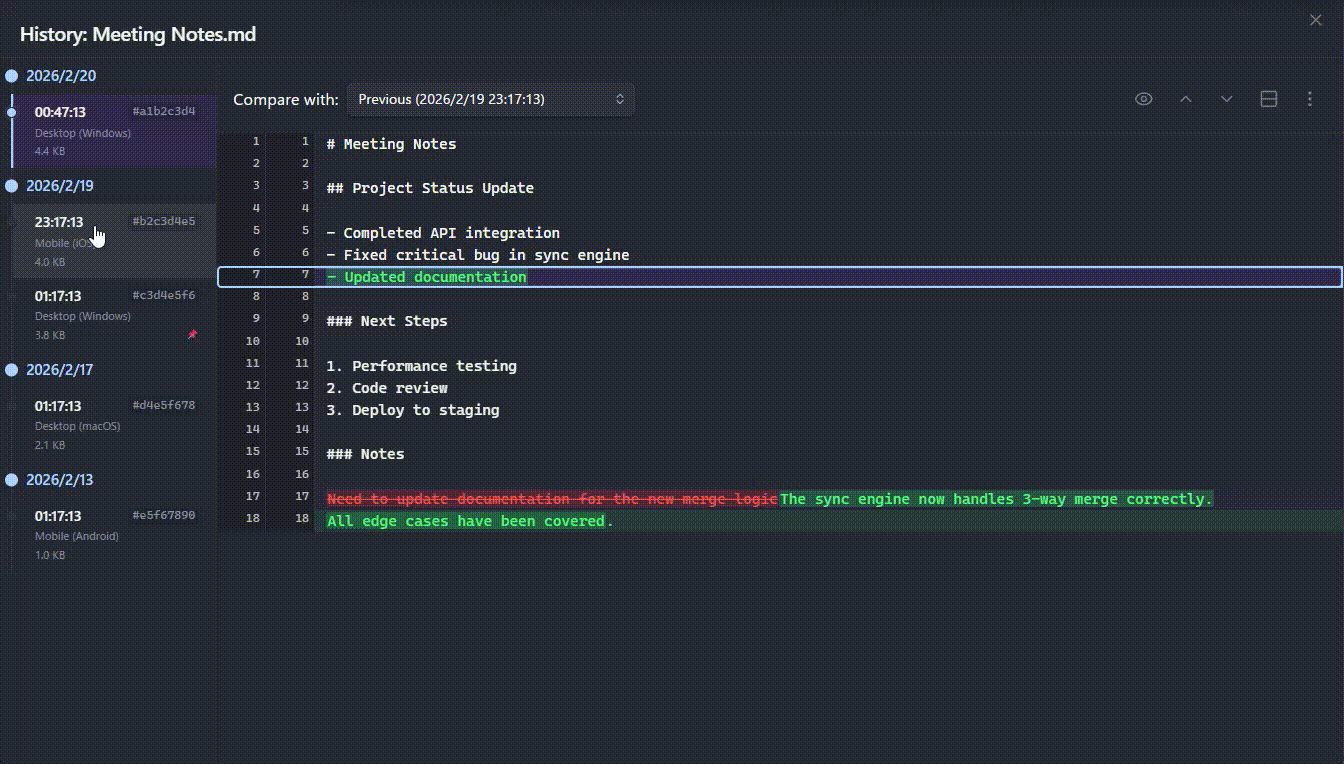1344x764 pixels.
Task: Click the hash label #a1b2c3d4
Action: (164, 112)
